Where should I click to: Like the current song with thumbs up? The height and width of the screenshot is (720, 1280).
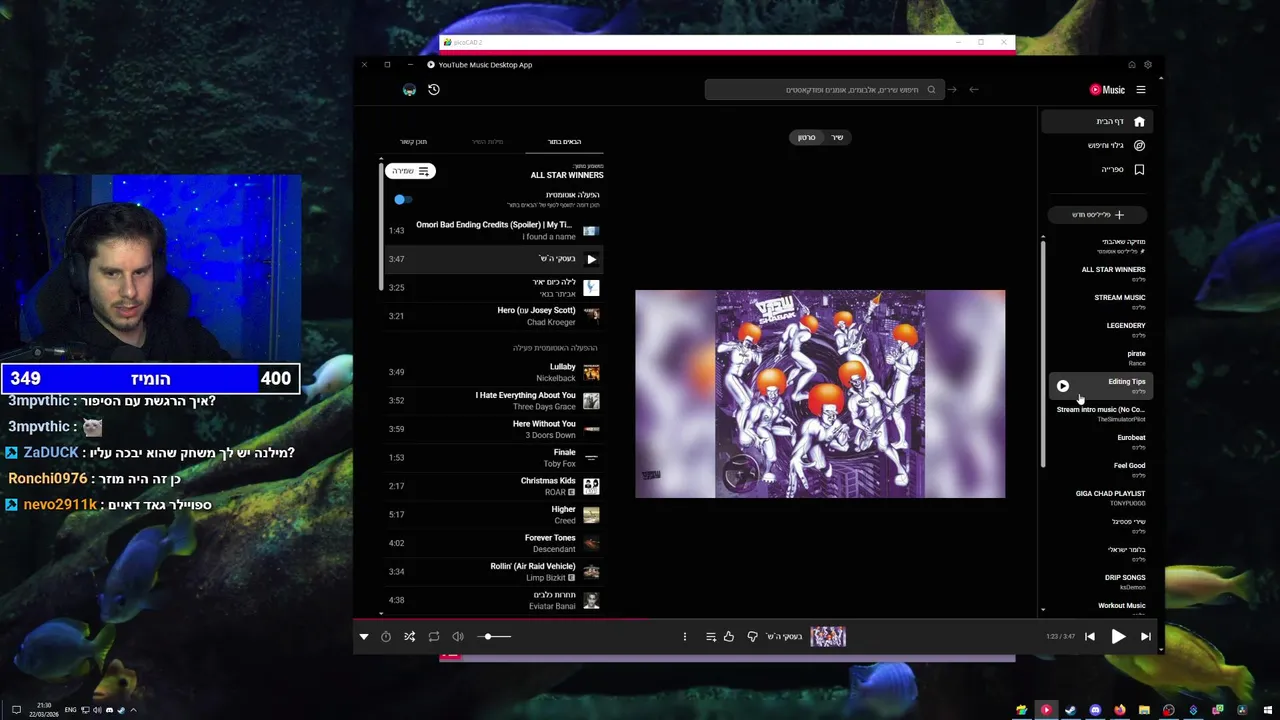click(729, 637)
